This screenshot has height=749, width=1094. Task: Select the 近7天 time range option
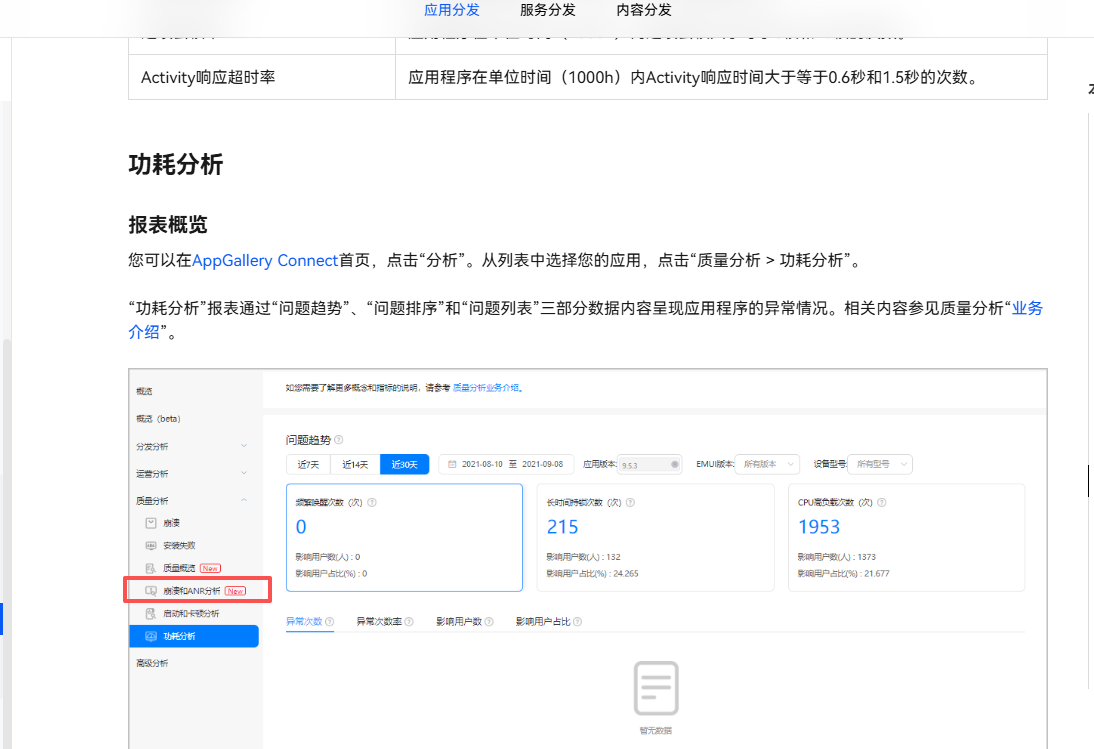tap(309, 464)
